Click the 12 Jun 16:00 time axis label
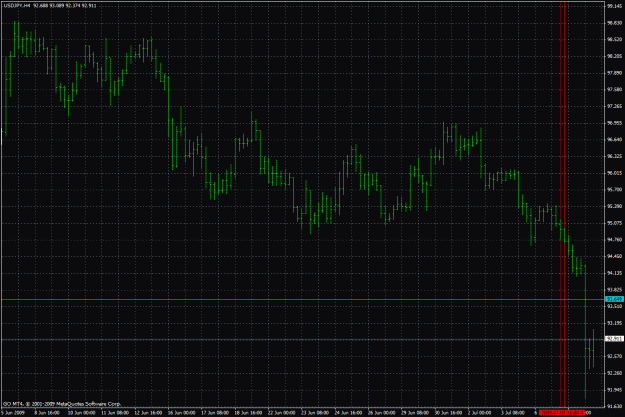The image size is (625, 417). (148, 413)
